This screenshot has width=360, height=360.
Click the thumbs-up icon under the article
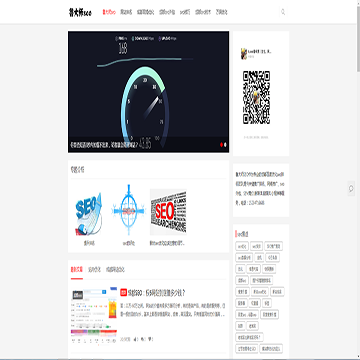[135, 339]
